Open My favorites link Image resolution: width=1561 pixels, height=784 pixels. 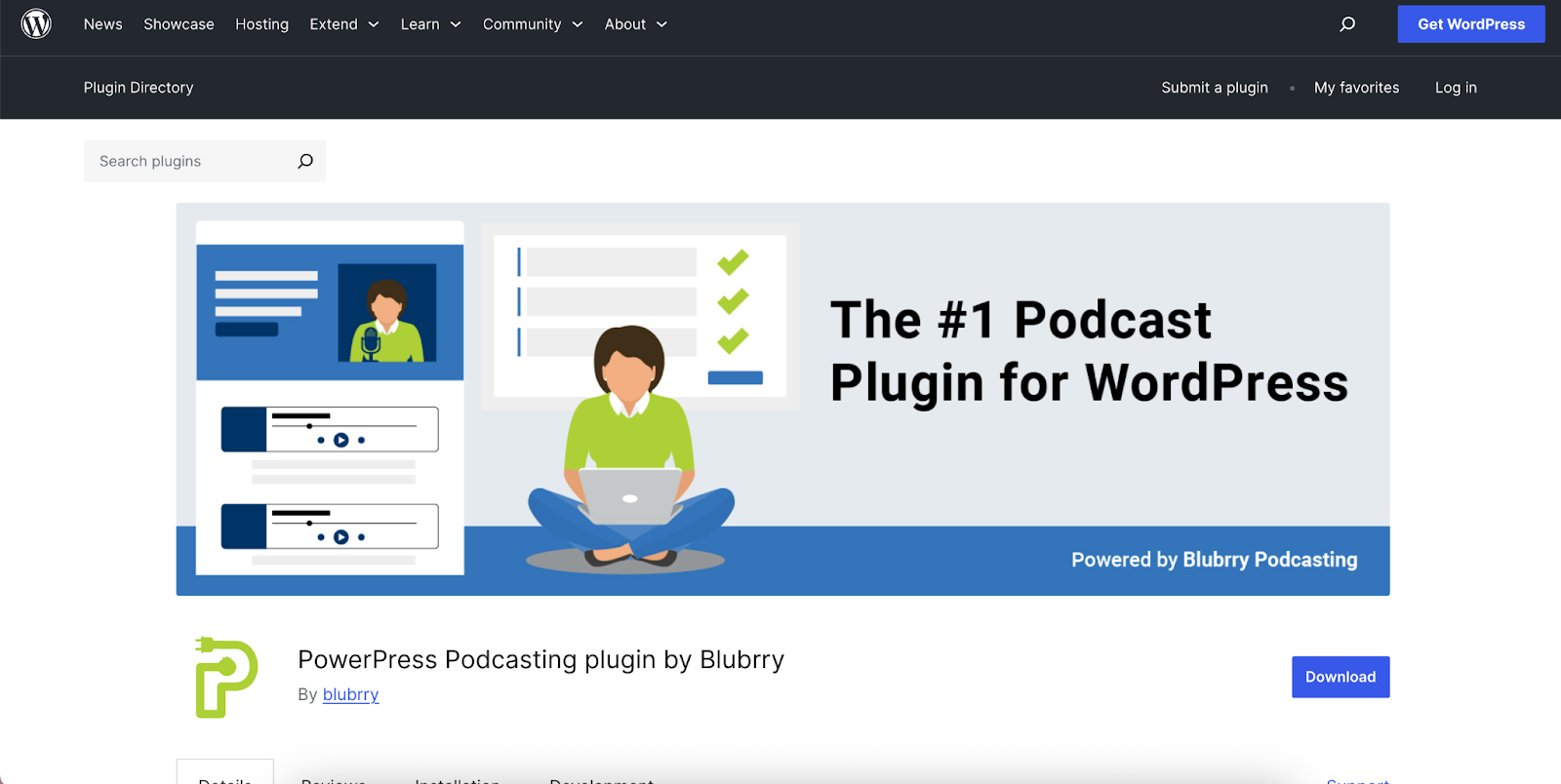[1356, 88]
